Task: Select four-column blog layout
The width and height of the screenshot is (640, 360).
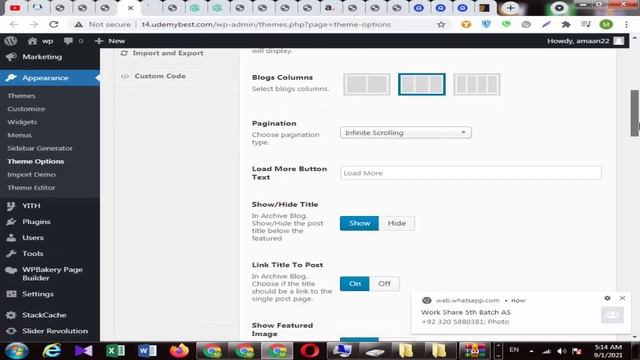Action: coord(477,84)
